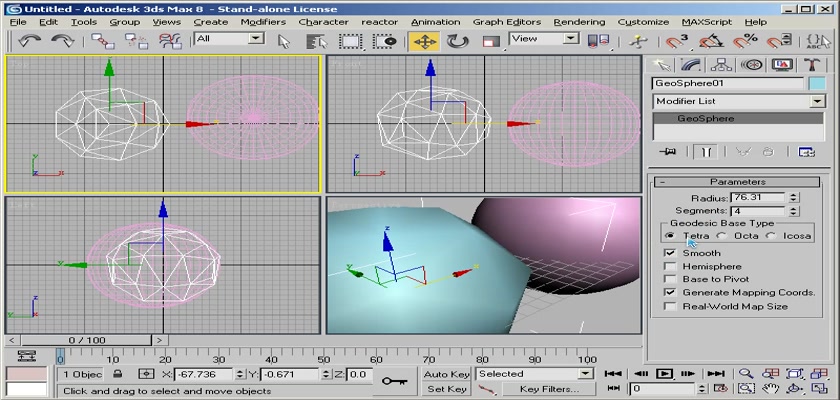840x400 pixels.
Task: Click the Pan View hand icon
Action: tap(770, 388)
